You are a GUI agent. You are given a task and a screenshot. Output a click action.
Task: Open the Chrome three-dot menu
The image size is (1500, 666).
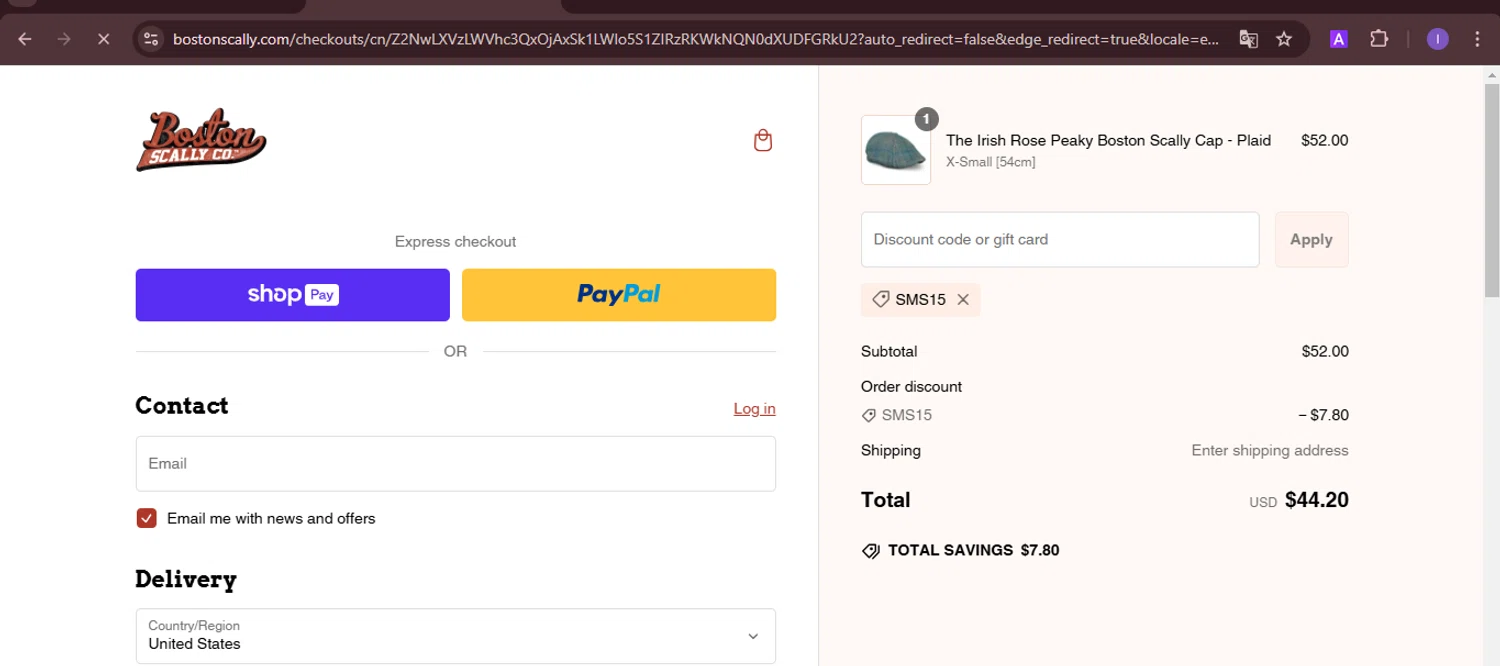pyautogui.click(x=1477, y=39)
